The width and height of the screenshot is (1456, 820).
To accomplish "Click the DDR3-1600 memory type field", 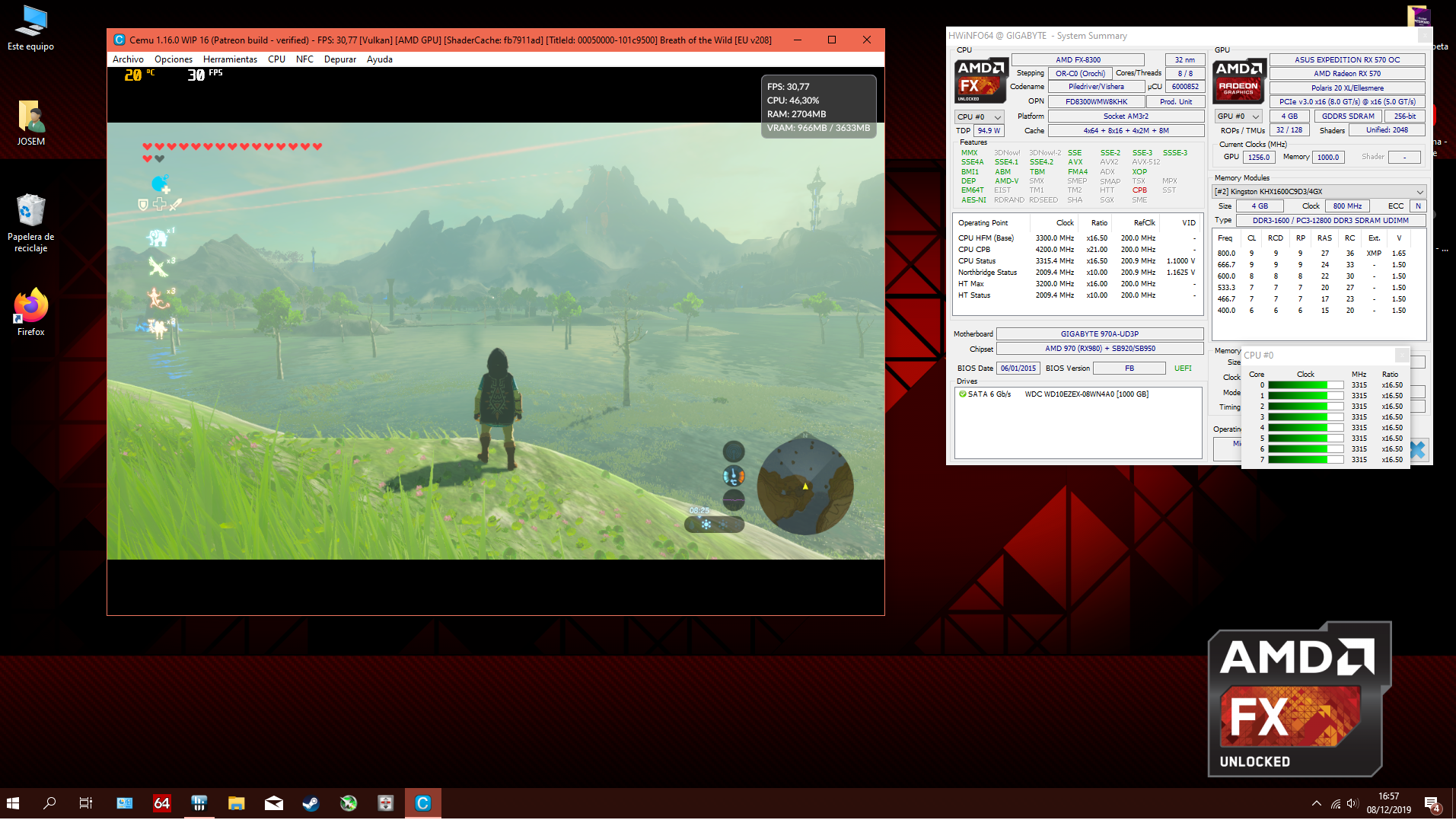I will (x=1330, y=221).
